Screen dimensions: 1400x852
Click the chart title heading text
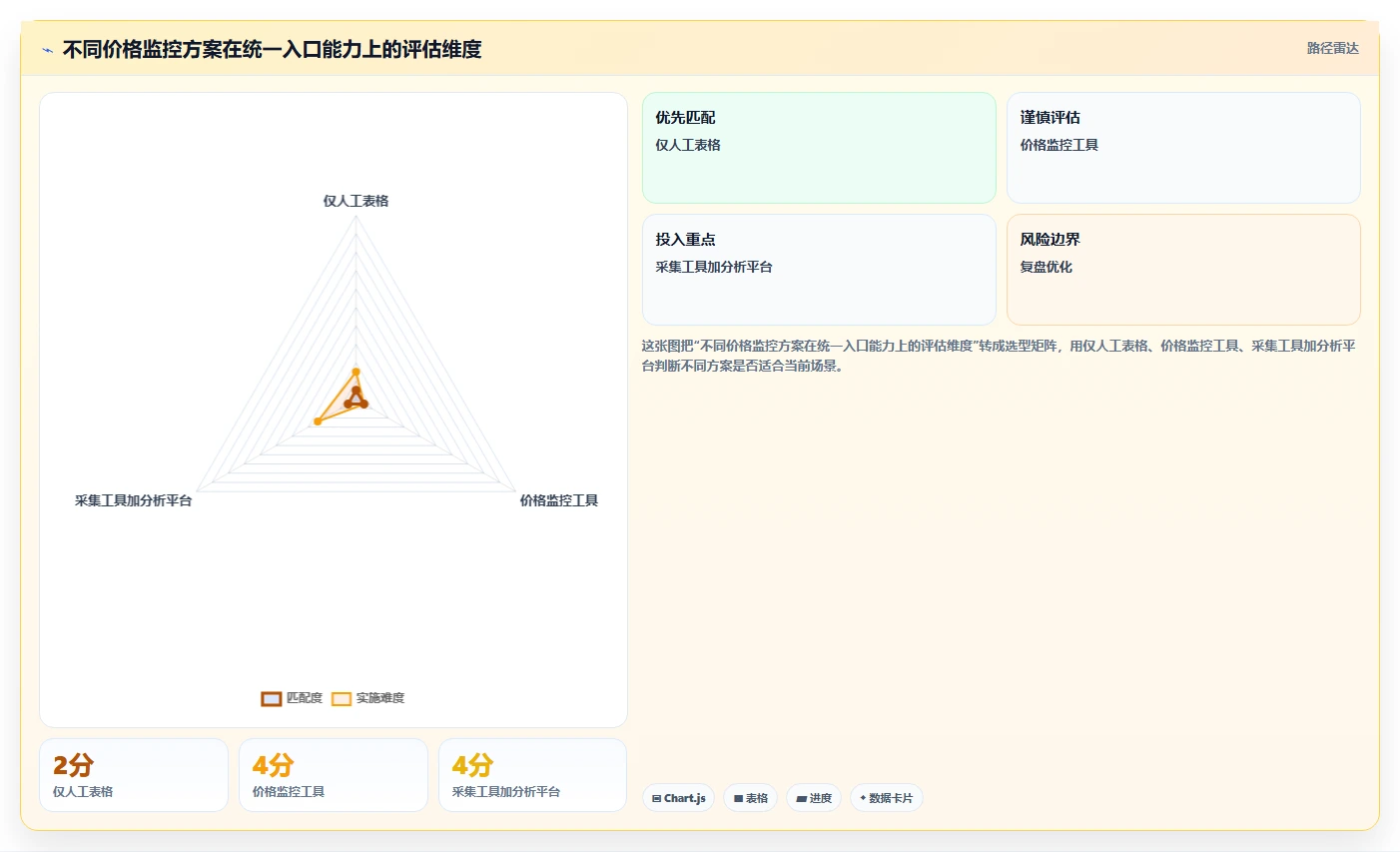272,49
